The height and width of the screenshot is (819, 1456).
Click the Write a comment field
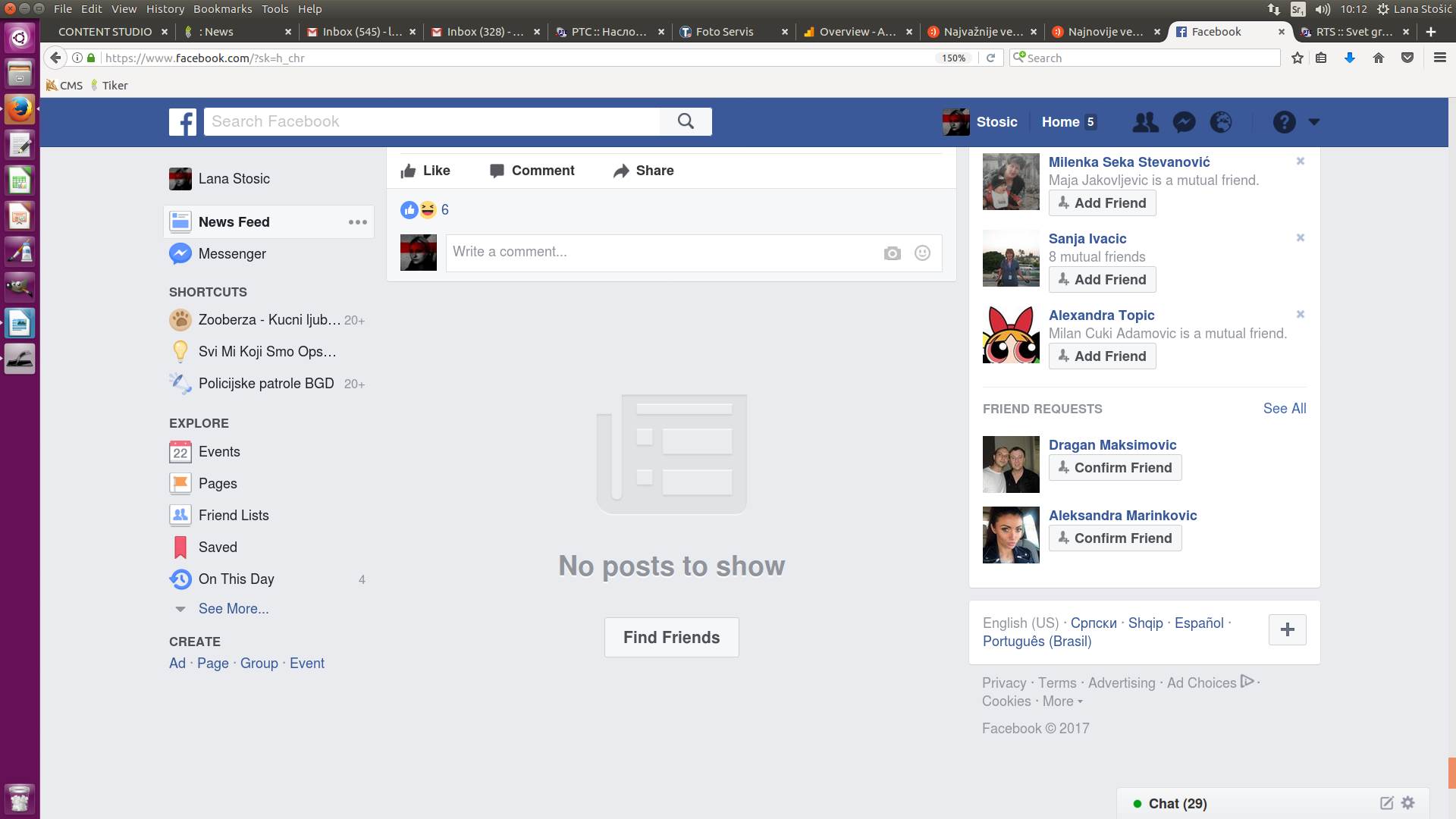point(660,253)
